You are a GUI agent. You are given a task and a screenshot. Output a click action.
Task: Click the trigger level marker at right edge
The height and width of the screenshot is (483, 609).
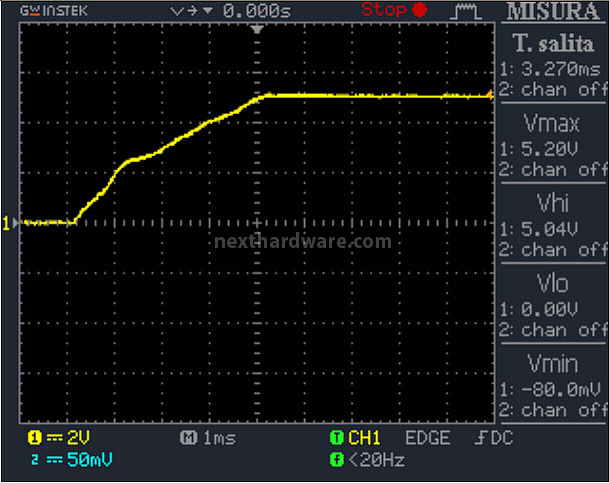click(x=490, y=94)
